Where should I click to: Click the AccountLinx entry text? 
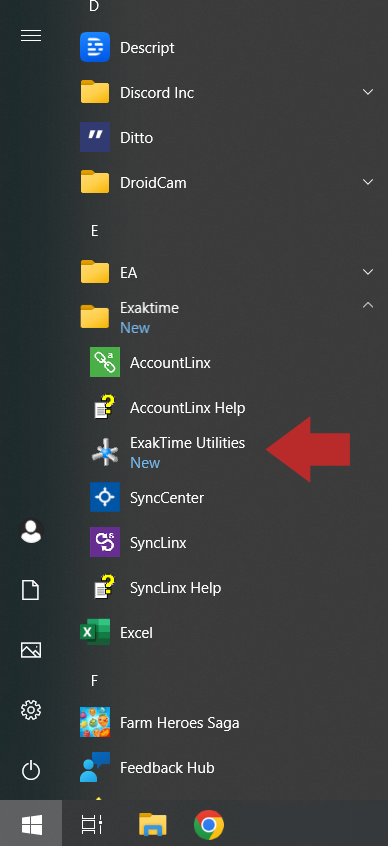tap(171, 363)
